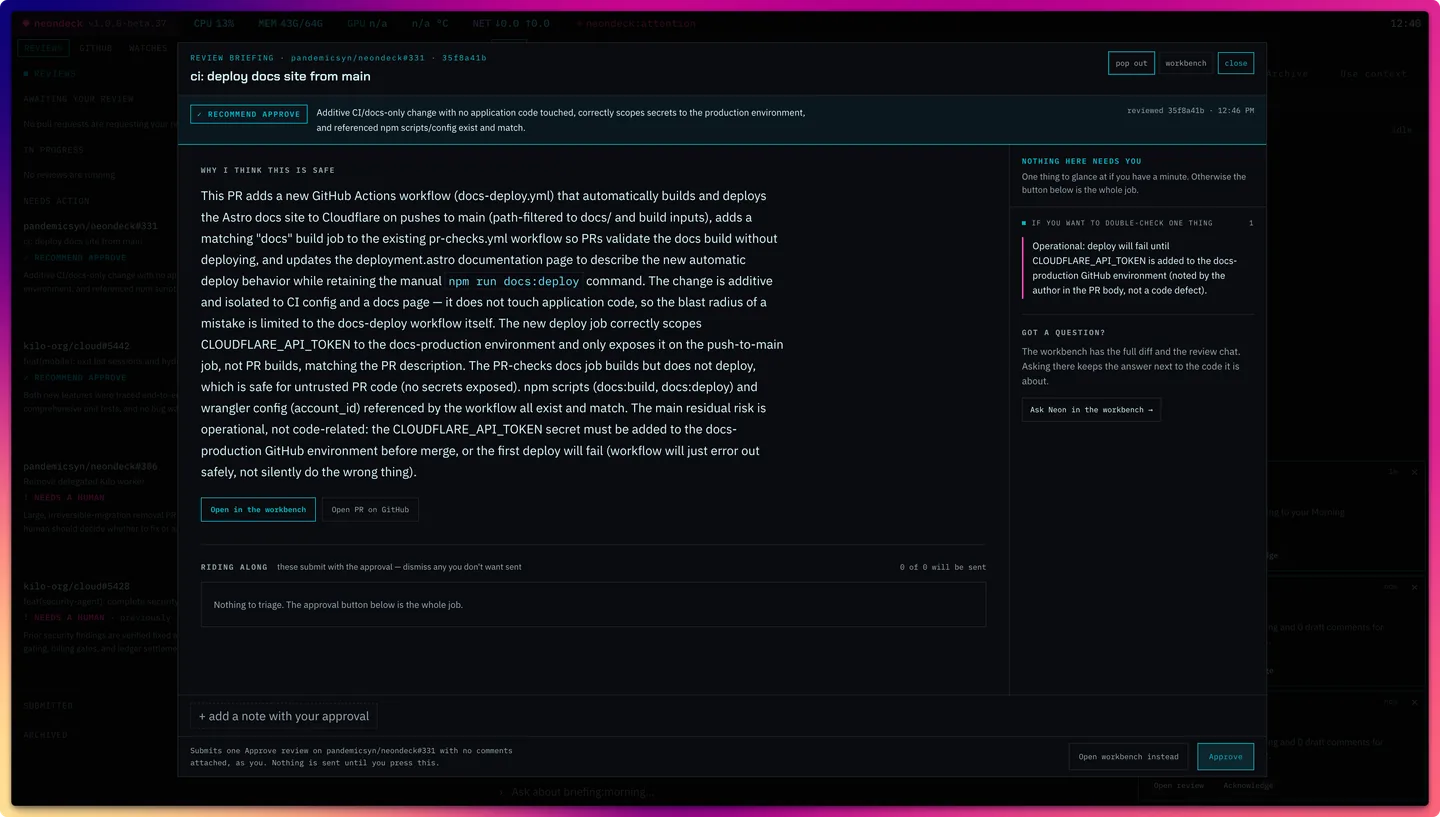Click the 35f8a41b commit hash in header
1440x817 pixels.
tap(465, 58)
